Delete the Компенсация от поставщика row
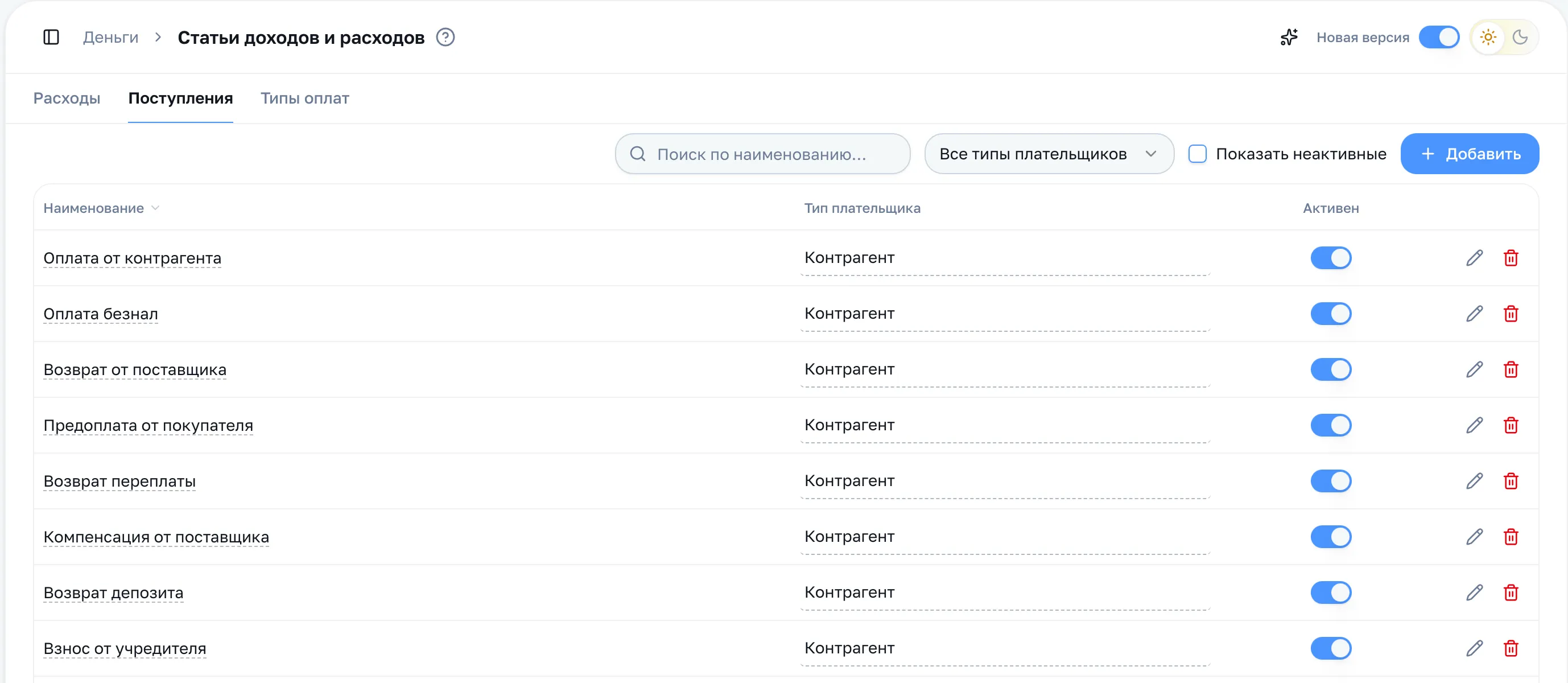 point(1510,537)
